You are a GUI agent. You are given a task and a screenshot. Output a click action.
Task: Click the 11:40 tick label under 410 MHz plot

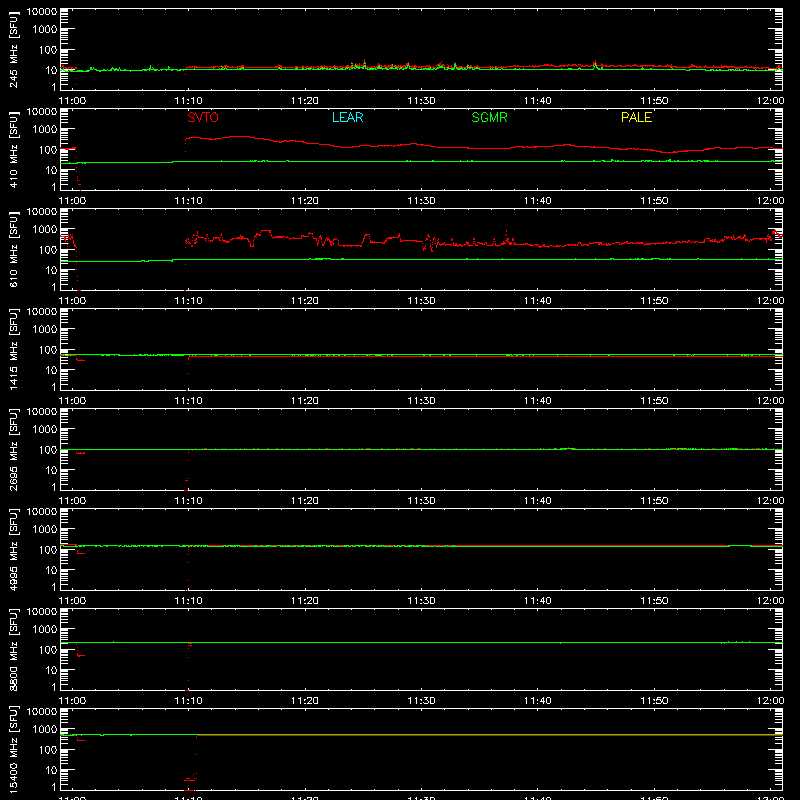click(538, 201)
